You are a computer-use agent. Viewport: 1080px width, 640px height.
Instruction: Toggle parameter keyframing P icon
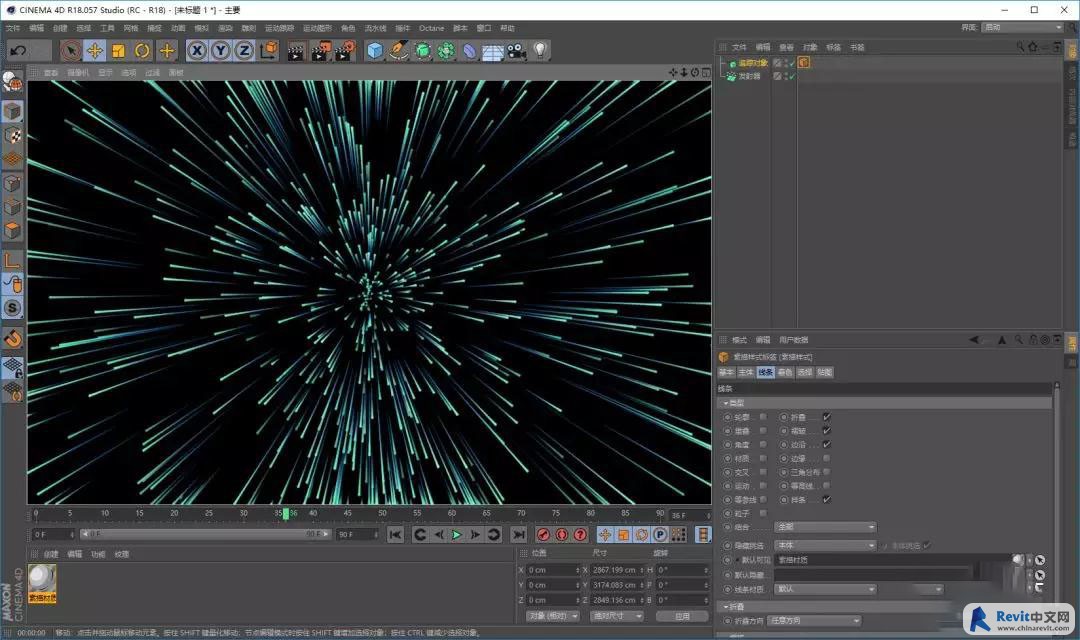coord(660,535)
